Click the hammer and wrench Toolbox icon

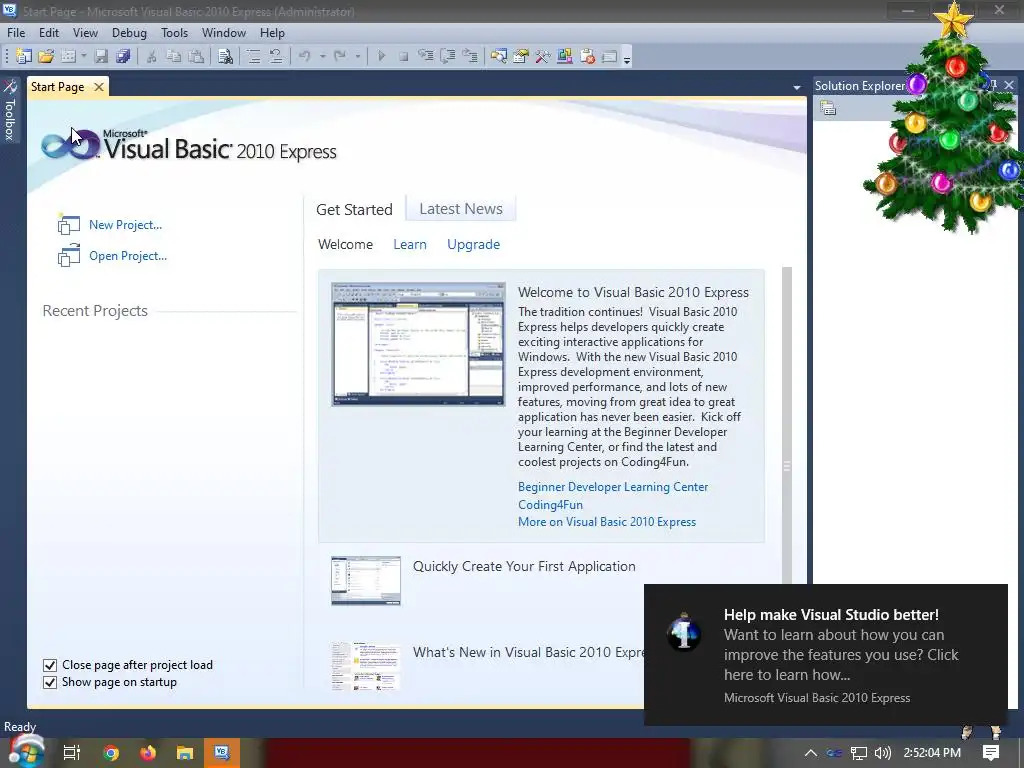tap(543, 57)
